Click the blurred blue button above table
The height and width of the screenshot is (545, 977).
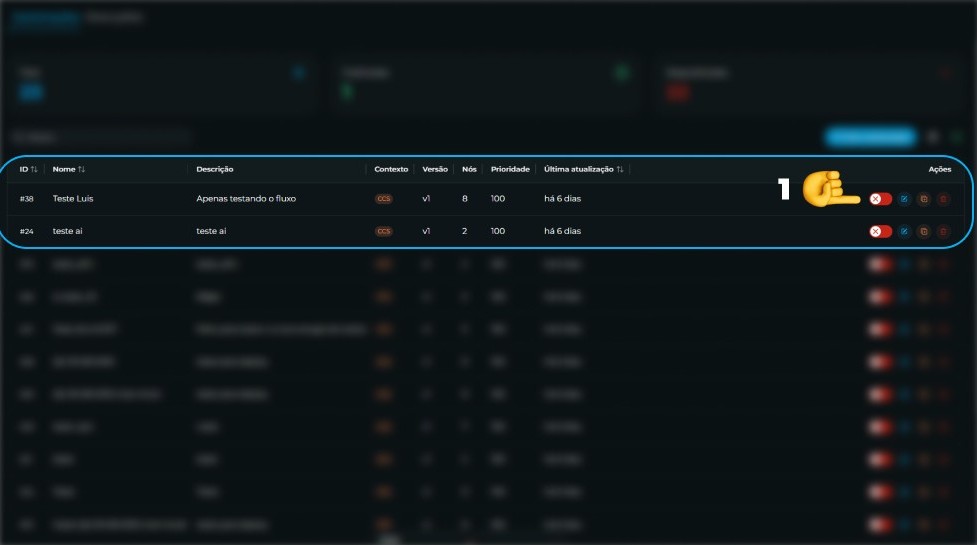(870, 136)
